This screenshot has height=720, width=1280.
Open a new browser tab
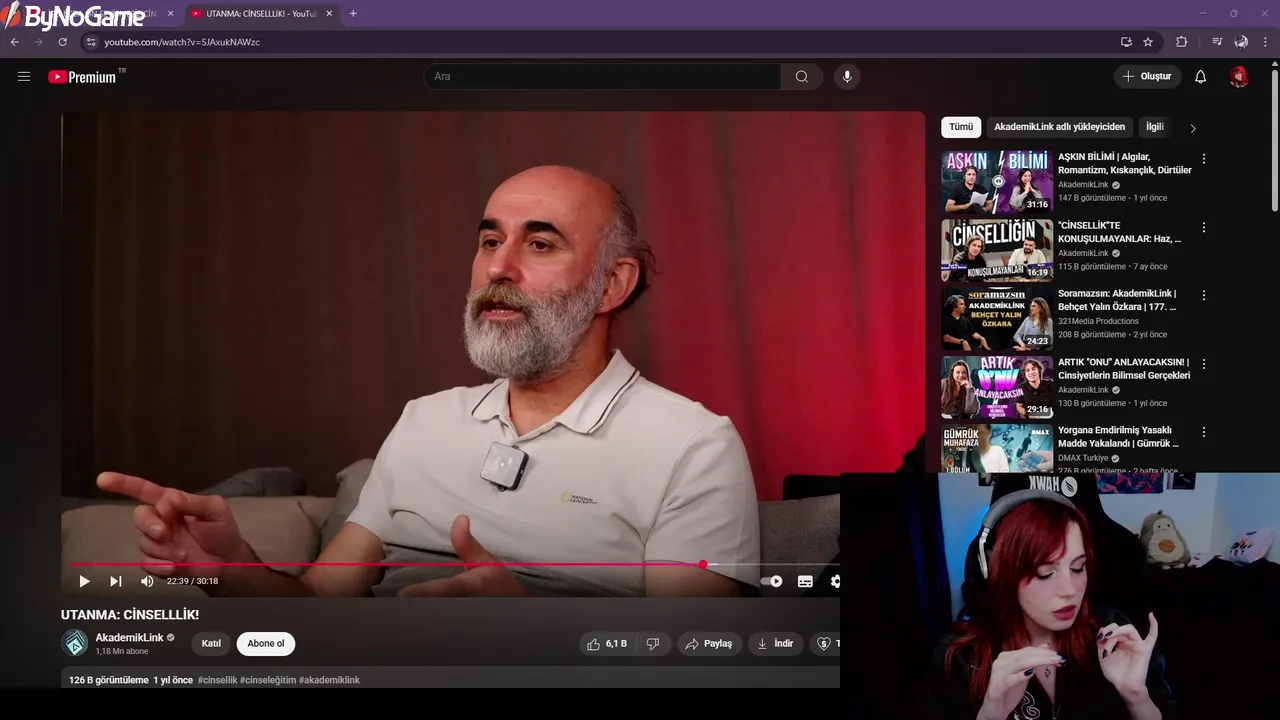pyautogui.click(x=353, y=14)
